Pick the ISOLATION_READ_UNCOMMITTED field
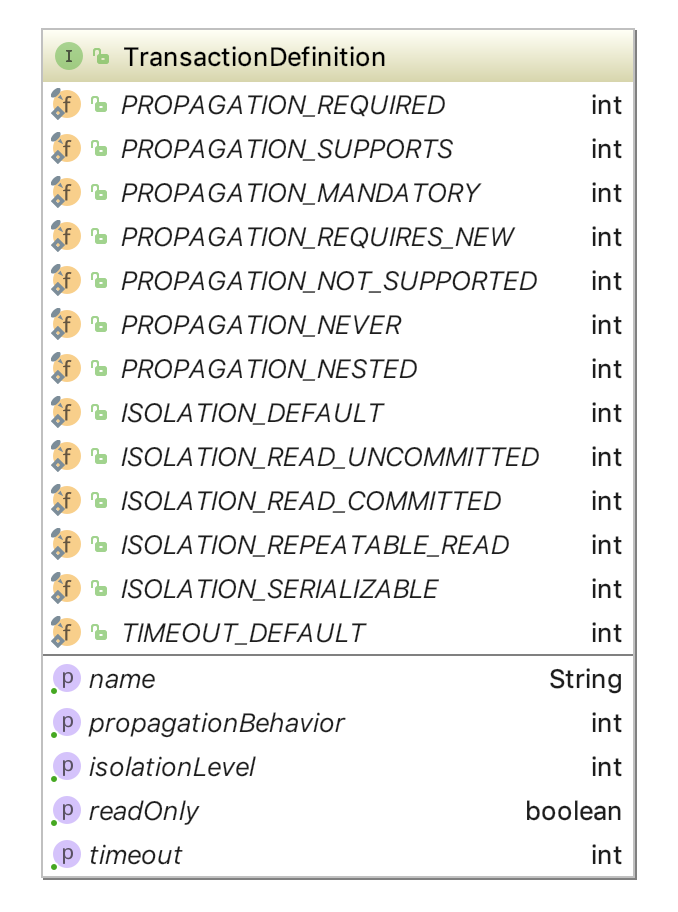Image resolution: width=678 pixels, height=912 pixels. click(x=330, y=457)
